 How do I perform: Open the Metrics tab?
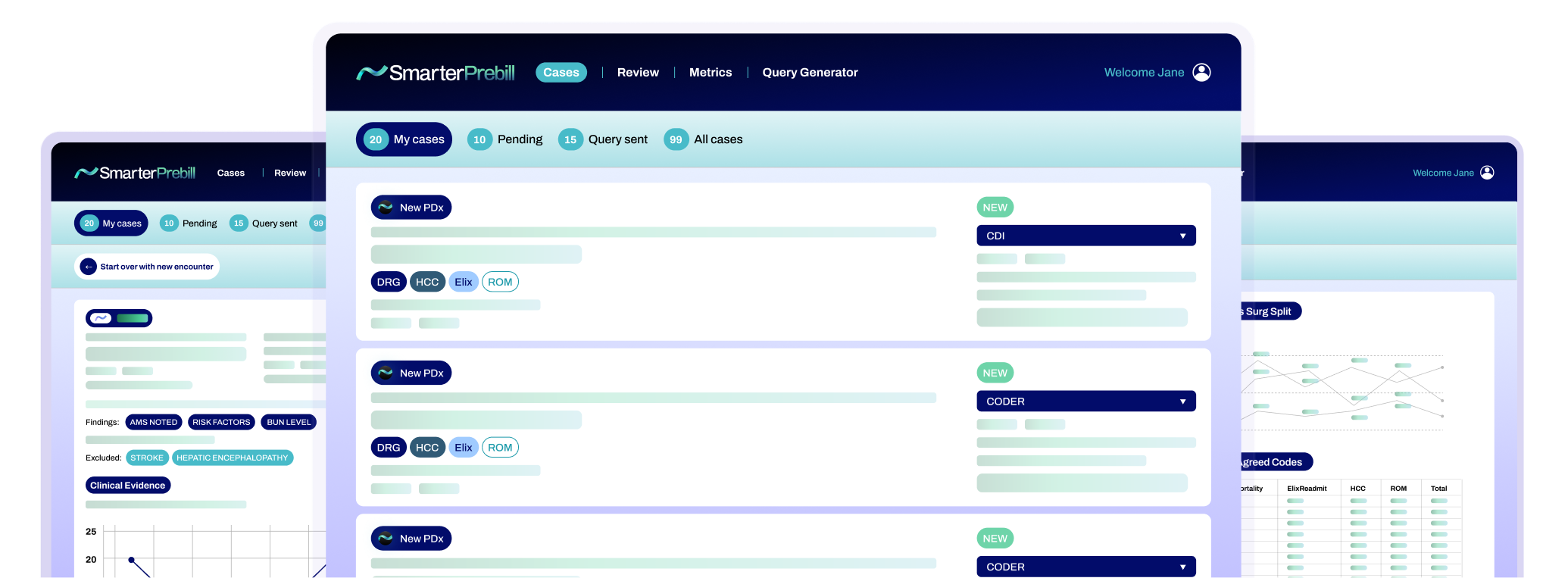coord(711,72)
